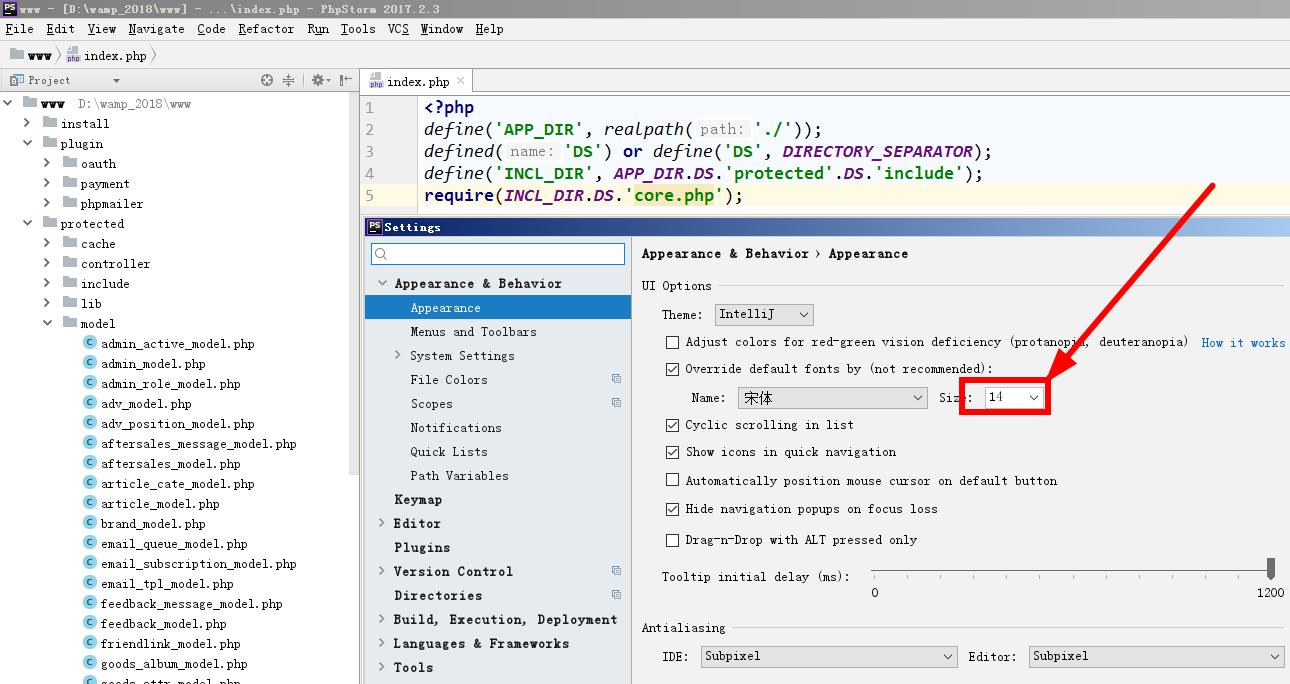Click the Tooltip initial delay slider handle

(1271, 568)
